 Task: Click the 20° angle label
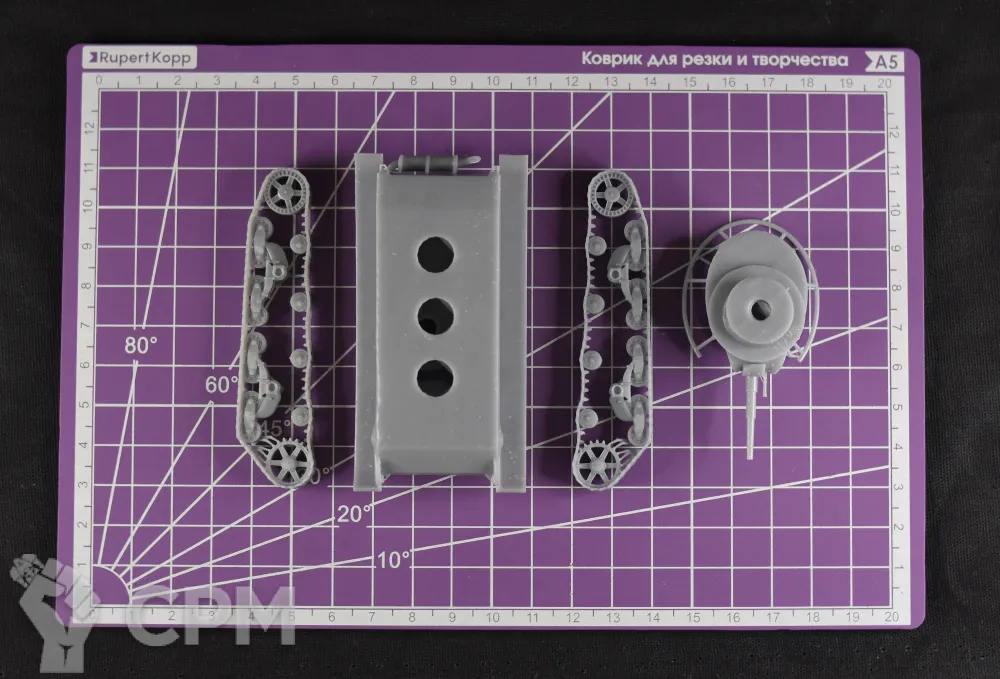click(353, 513)
